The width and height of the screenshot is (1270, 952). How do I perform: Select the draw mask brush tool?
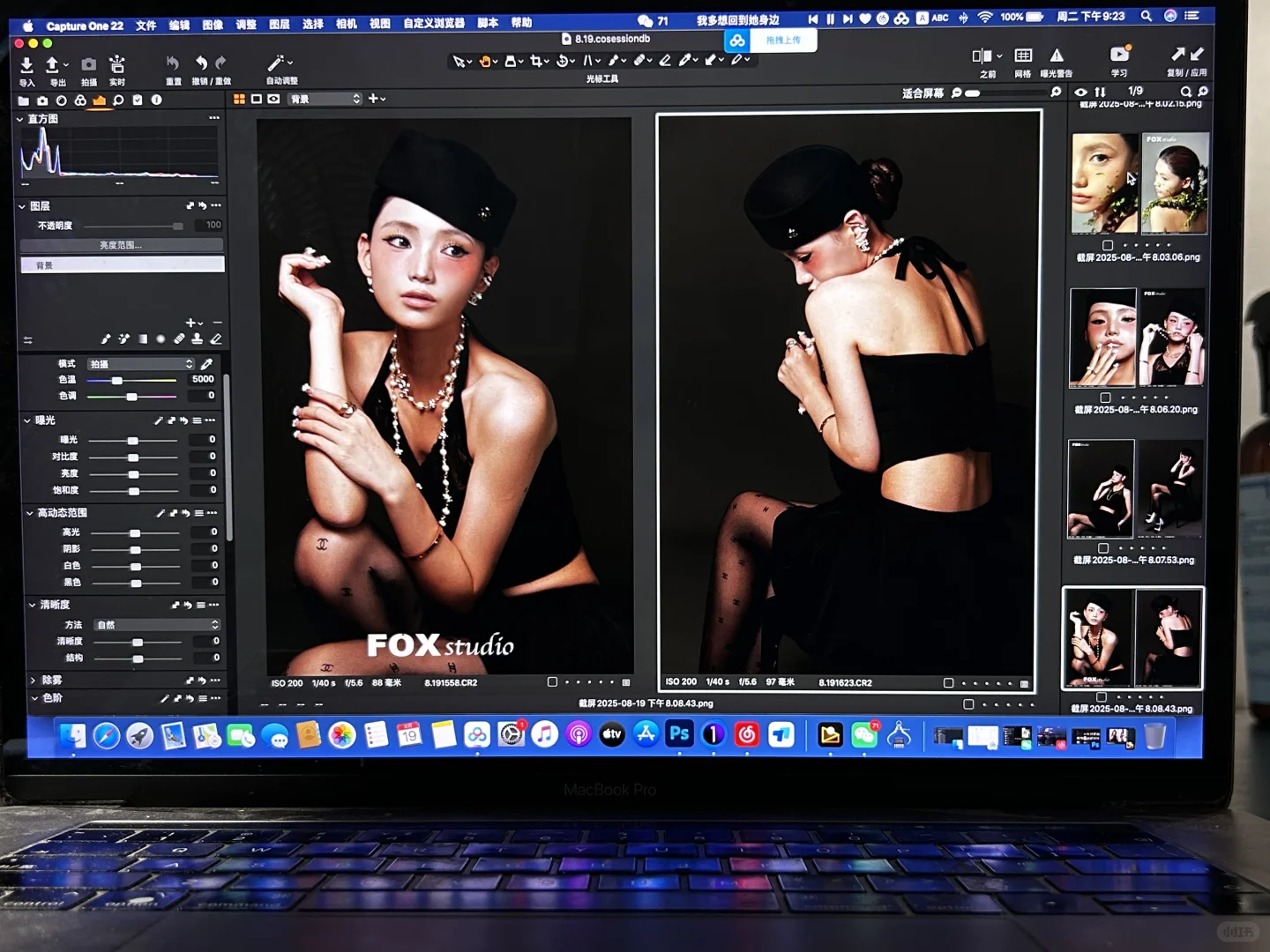[x=106, y=339]
